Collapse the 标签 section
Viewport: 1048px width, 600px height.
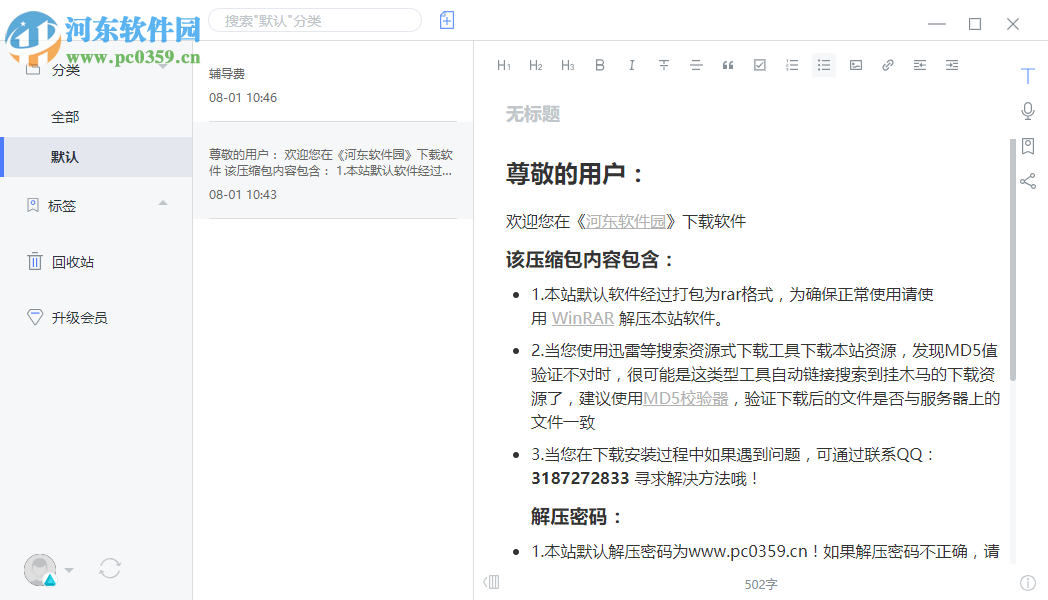[x=163, y=204]
